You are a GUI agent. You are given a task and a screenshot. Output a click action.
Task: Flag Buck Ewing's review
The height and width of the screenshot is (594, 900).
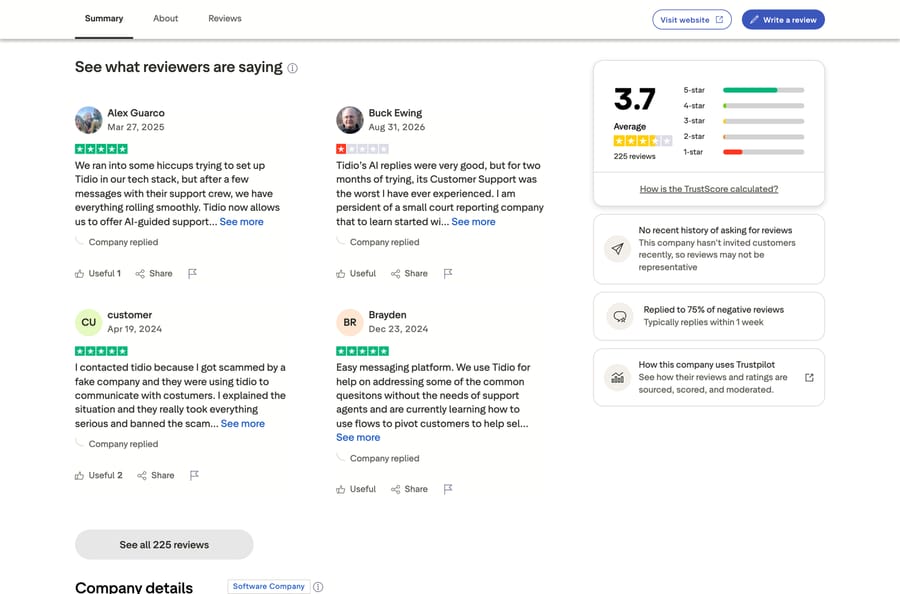448,273
